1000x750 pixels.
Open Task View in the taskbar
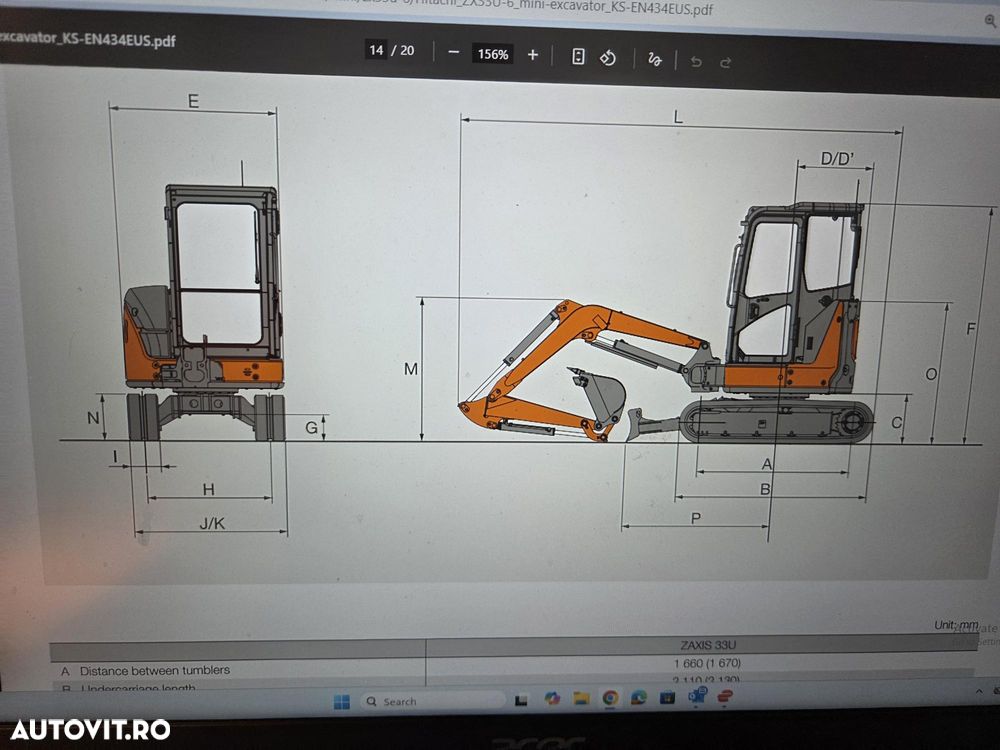(521, 700)
